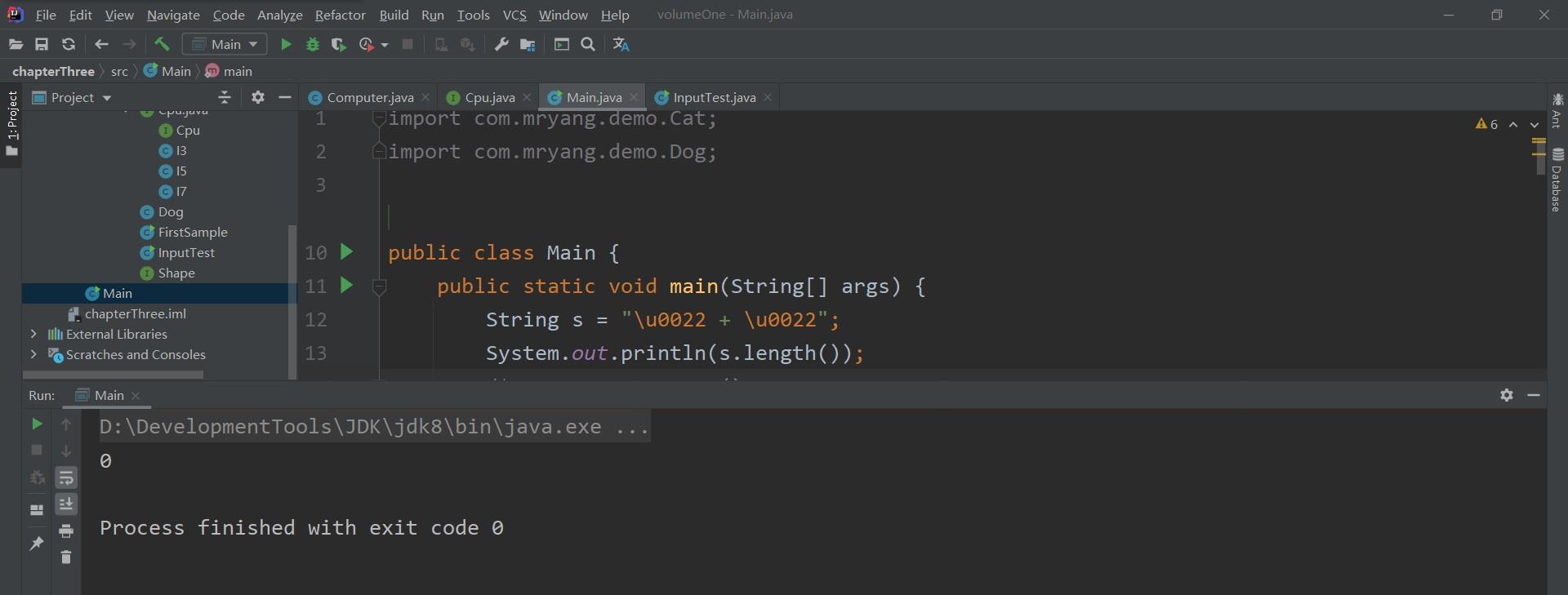The width and height of the screenshot is (1568, 595).
Task: Fold the main method at line 11
Action: (379, 286)
